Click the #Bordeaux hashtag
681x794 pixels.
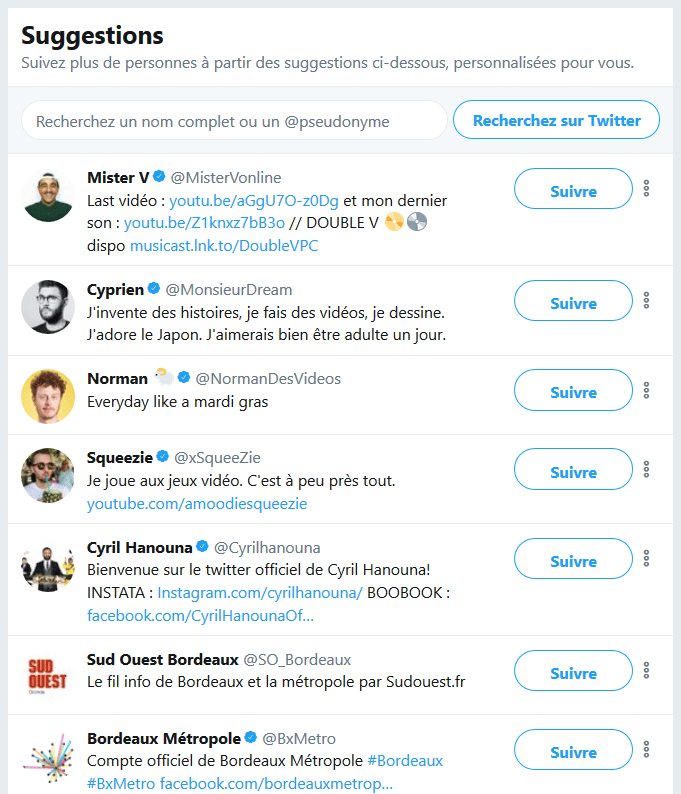405,761
